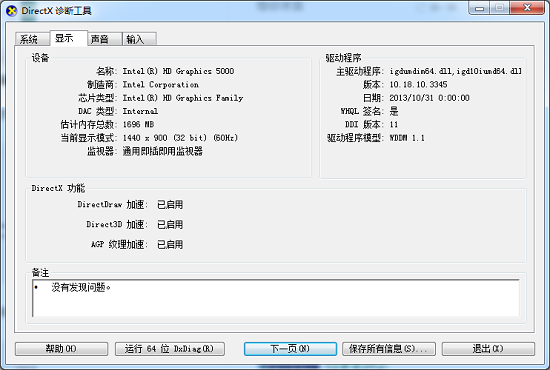Click DirectDraw 加速 status 已启用
The width and height of the screenshot is (550, 370).
pos(170,204)
